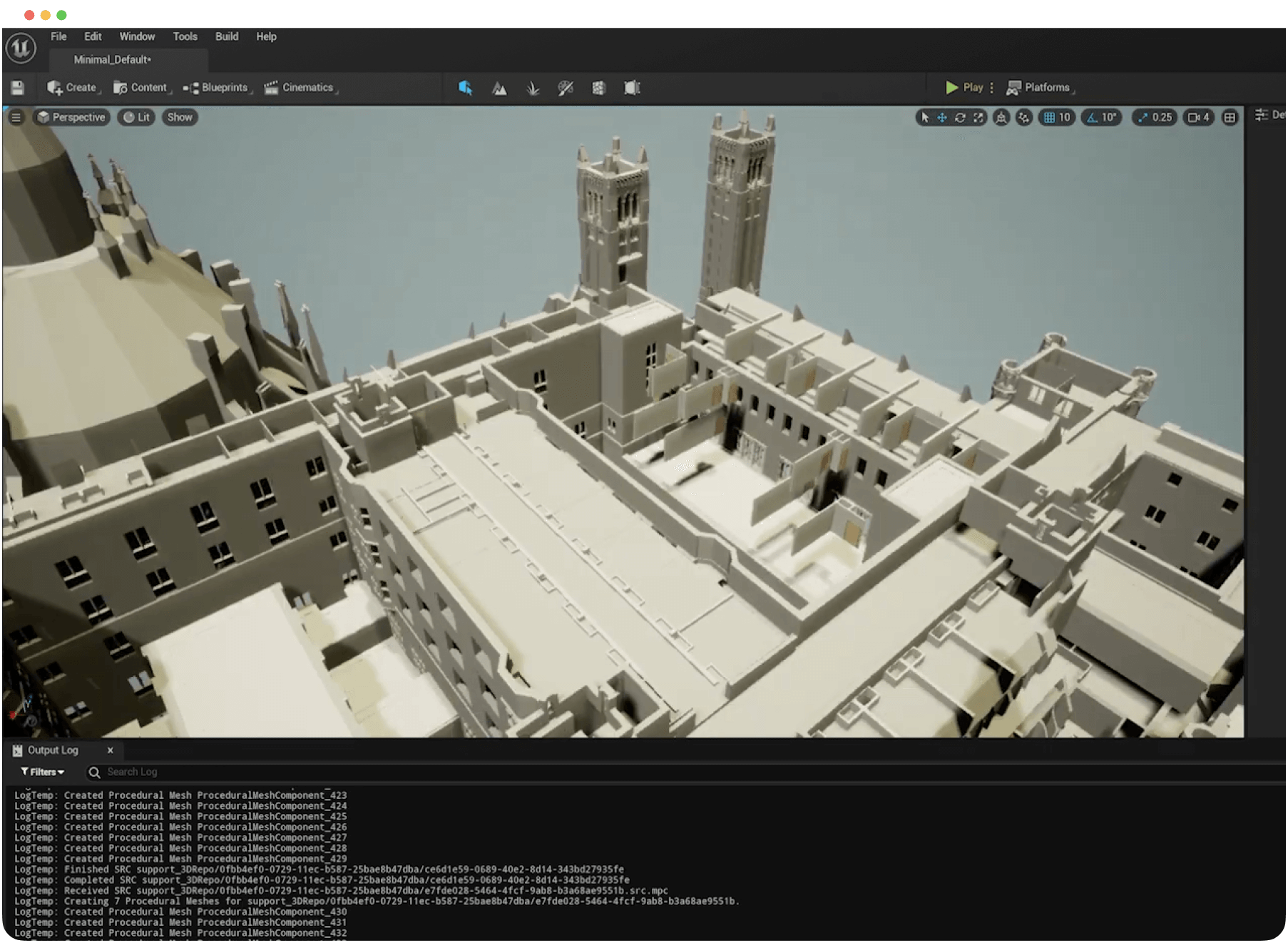Maximize or restore viewport layout icon
The image size is (1288, 943).
[1230, 117]
